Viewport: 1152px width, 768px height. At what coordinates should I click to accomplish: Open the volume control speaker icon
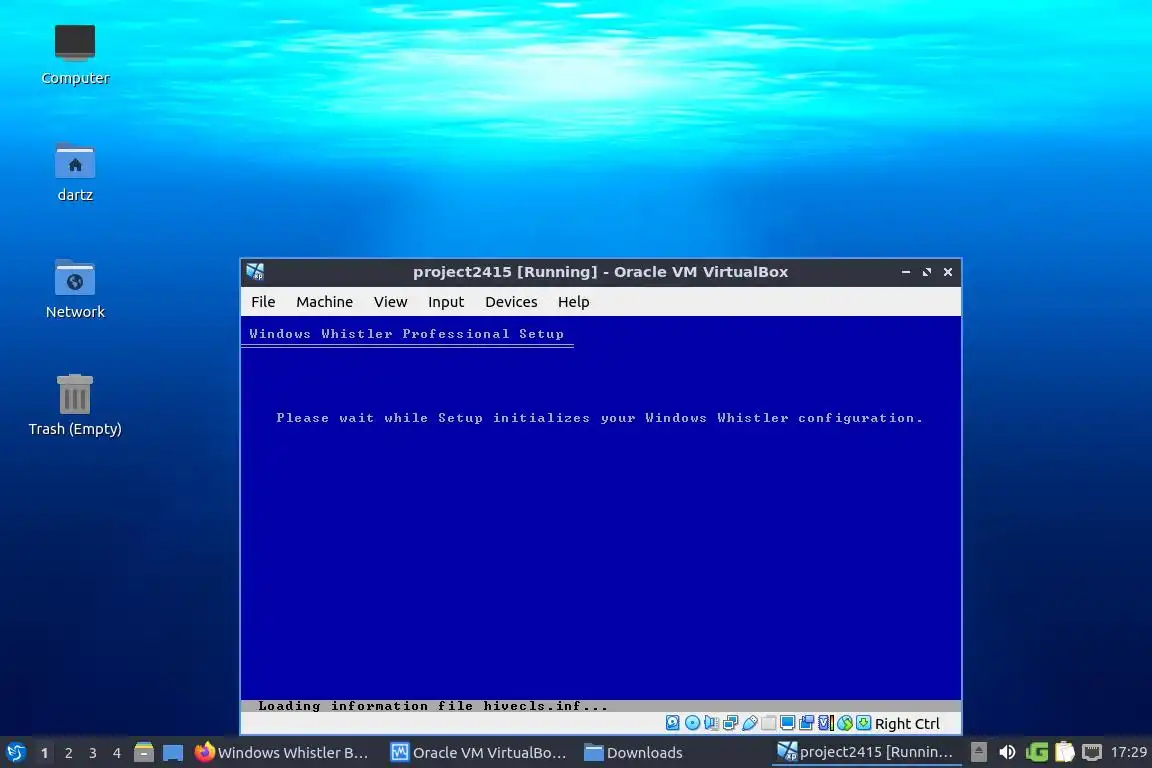pyautogui.click(x=1007, y=752)
